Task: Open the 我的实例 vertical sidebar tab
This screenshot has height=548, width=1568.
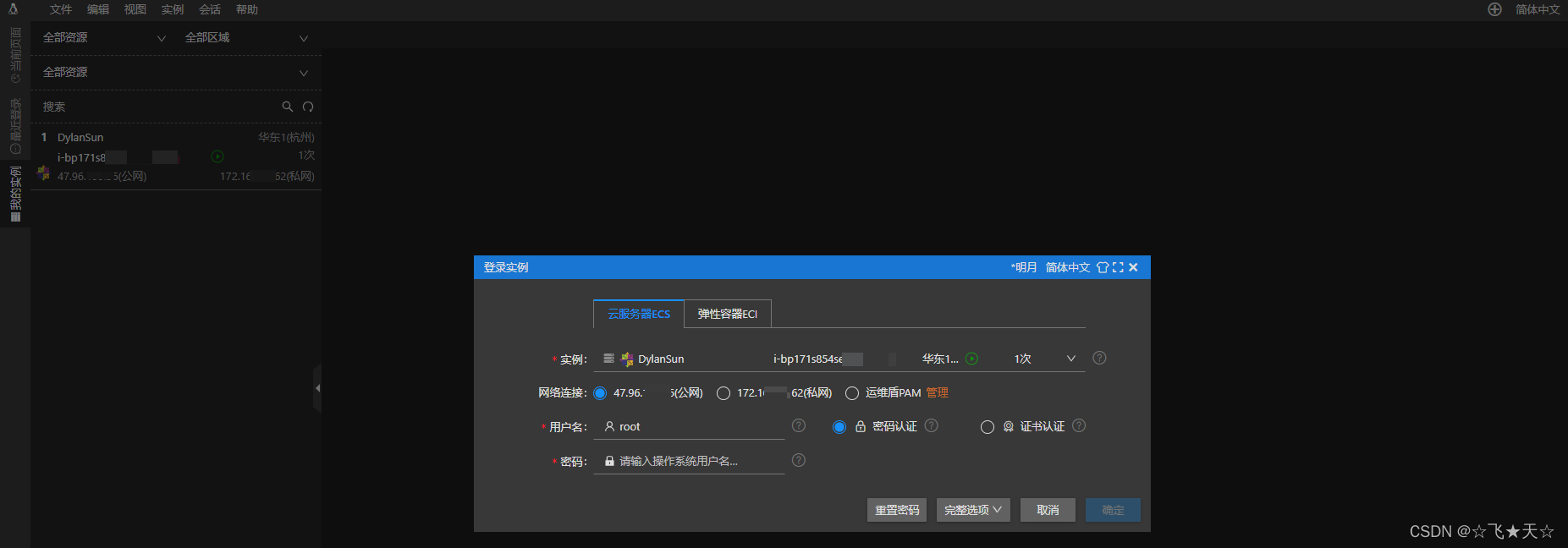Action: [x=15, y=194]
